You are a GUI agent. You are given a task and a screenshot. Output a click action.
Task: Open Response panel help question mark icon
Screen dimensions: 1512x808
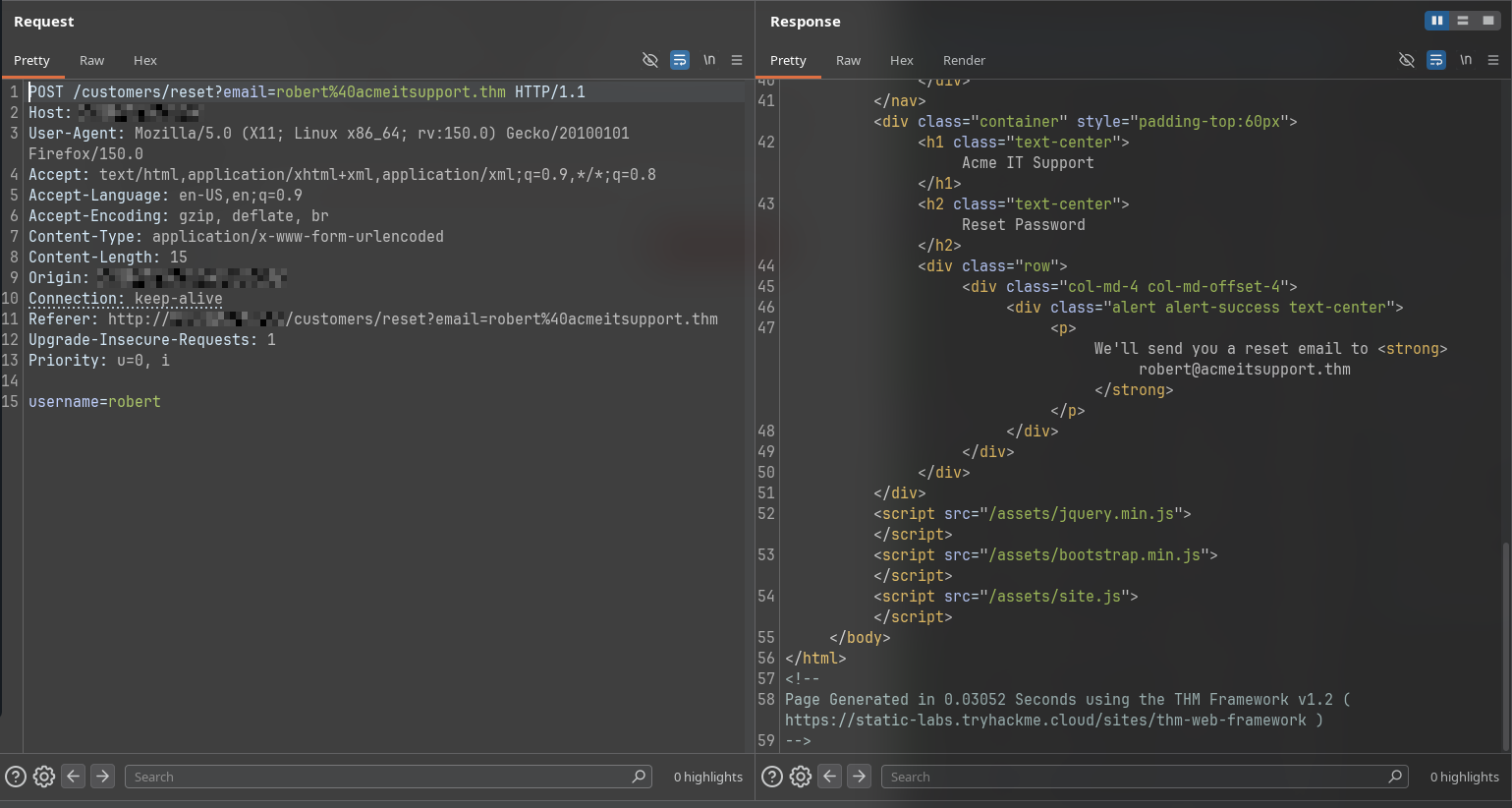pyautogui.click(x=772, y=777)
